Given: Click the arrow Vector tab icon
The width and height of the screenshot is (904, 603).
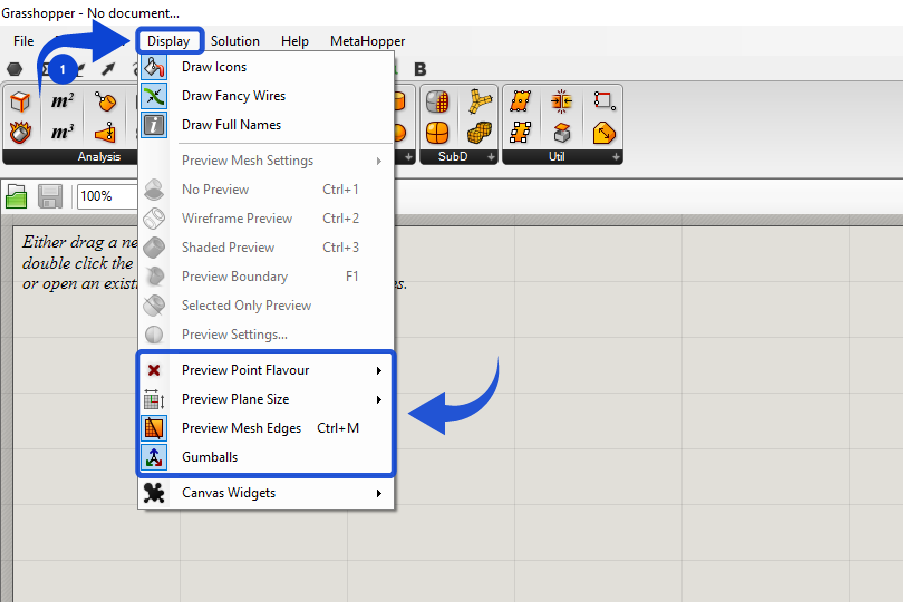Looking at the screenshot, I should point(108,69).
